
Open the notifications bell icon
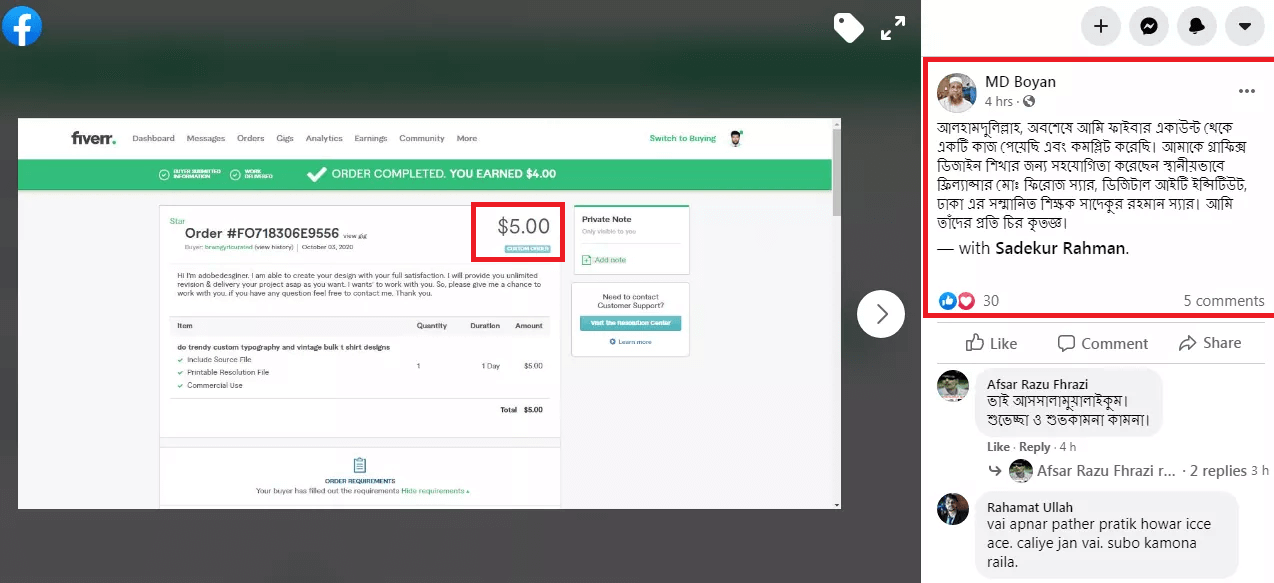click(x=1197, y=27)
